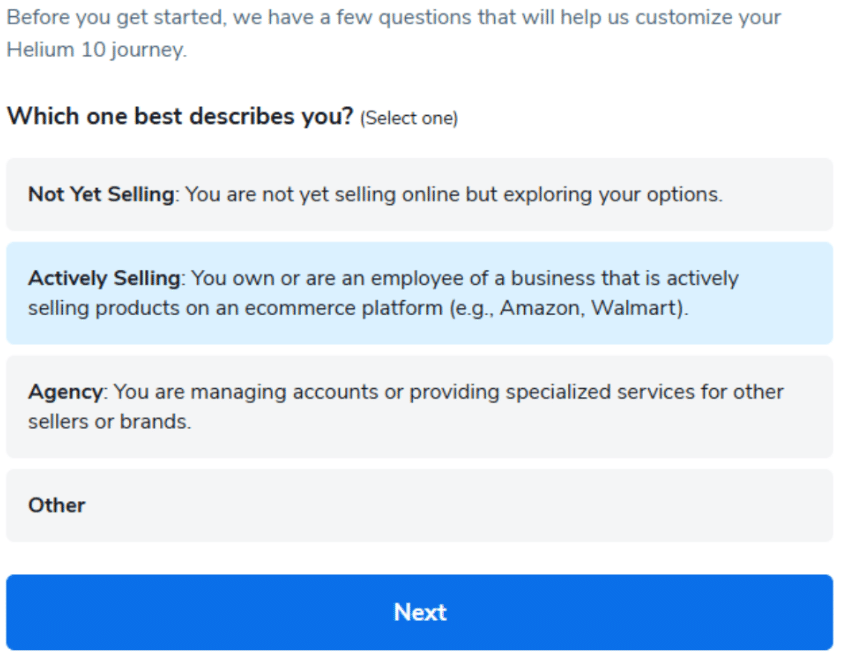The width and height of the screenshot is (841, 657).
Task: Click the bold 'Other' label text
Action: pyautogui.click(x=57, y=505)
